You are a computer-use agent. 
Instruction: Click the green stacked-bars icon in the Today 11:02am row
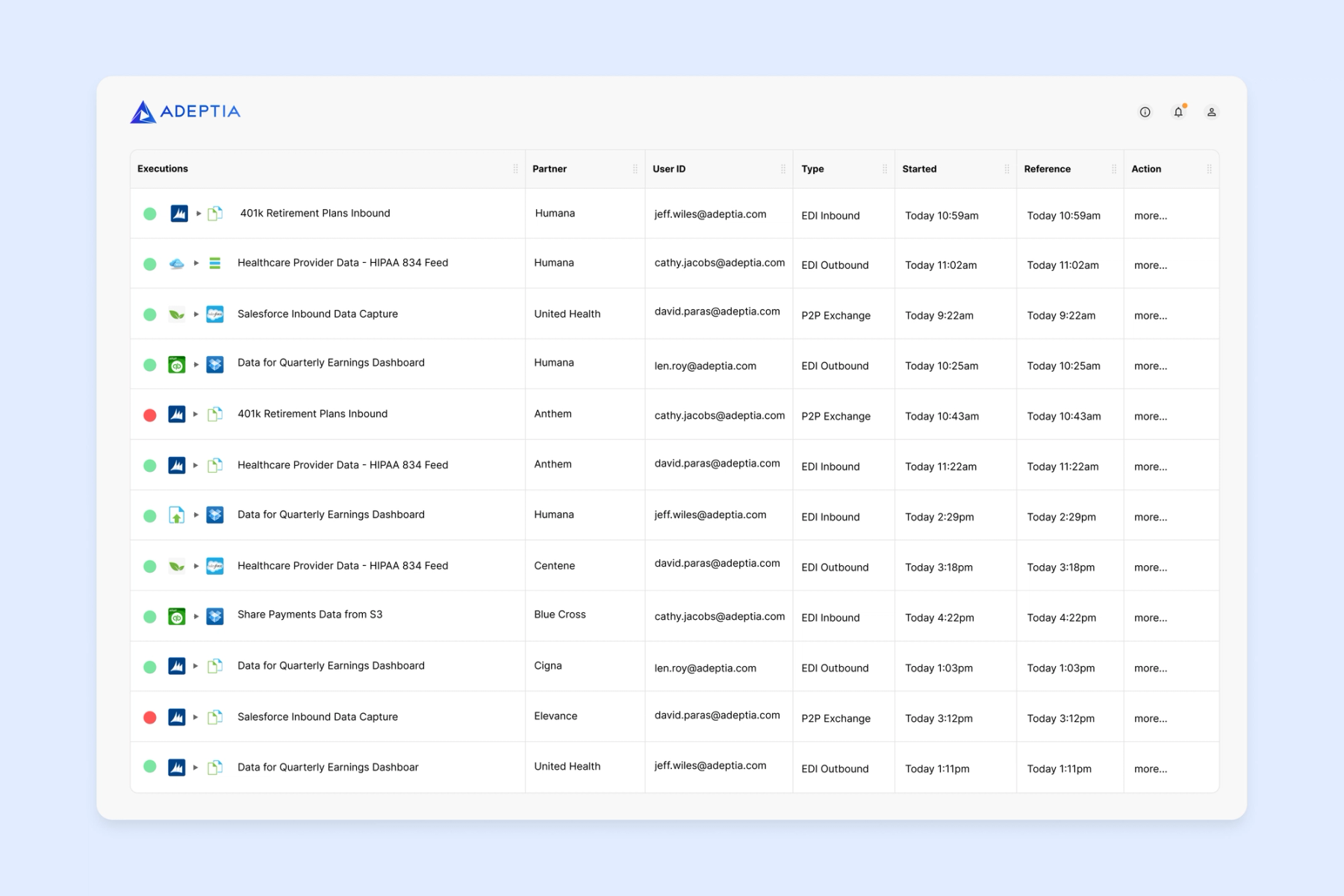tap(215, 263)
